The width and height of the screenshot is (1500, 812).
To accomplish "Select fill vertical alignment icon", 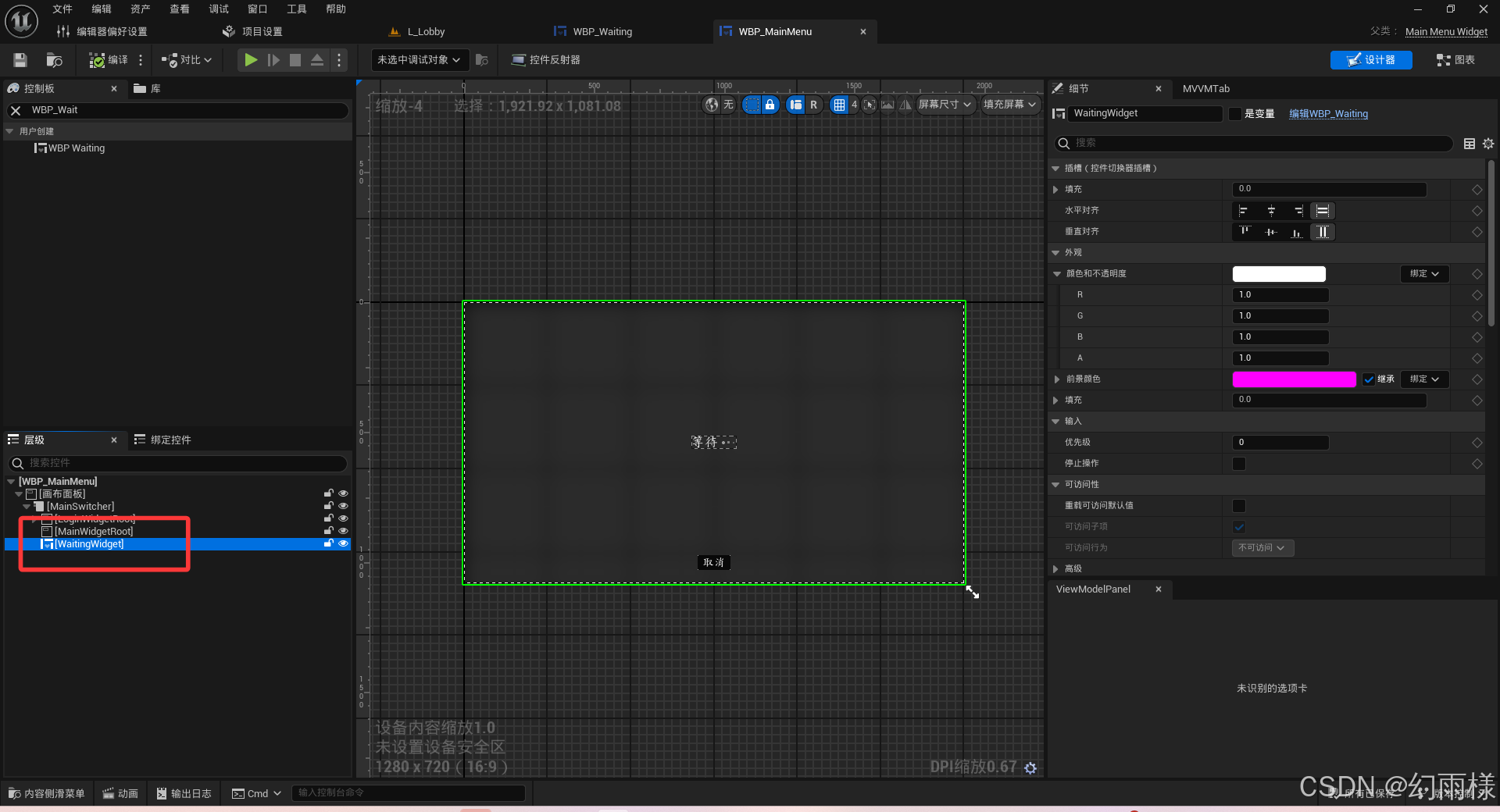I will (1323, 232).
